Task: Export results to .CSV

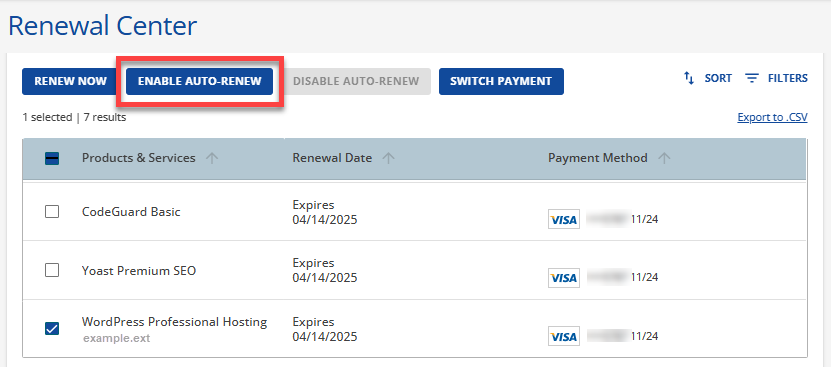Action: click(x=772, y=117)
